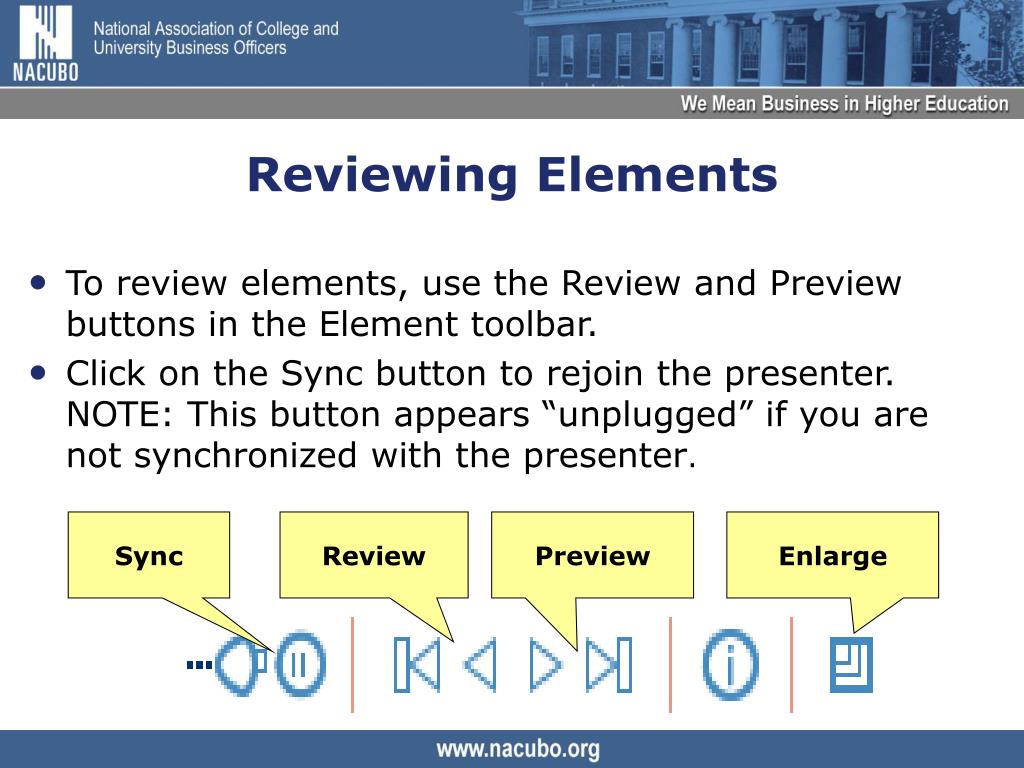Click the building photo in header
Screen dimensions: 1024x768
click(773, 43)
